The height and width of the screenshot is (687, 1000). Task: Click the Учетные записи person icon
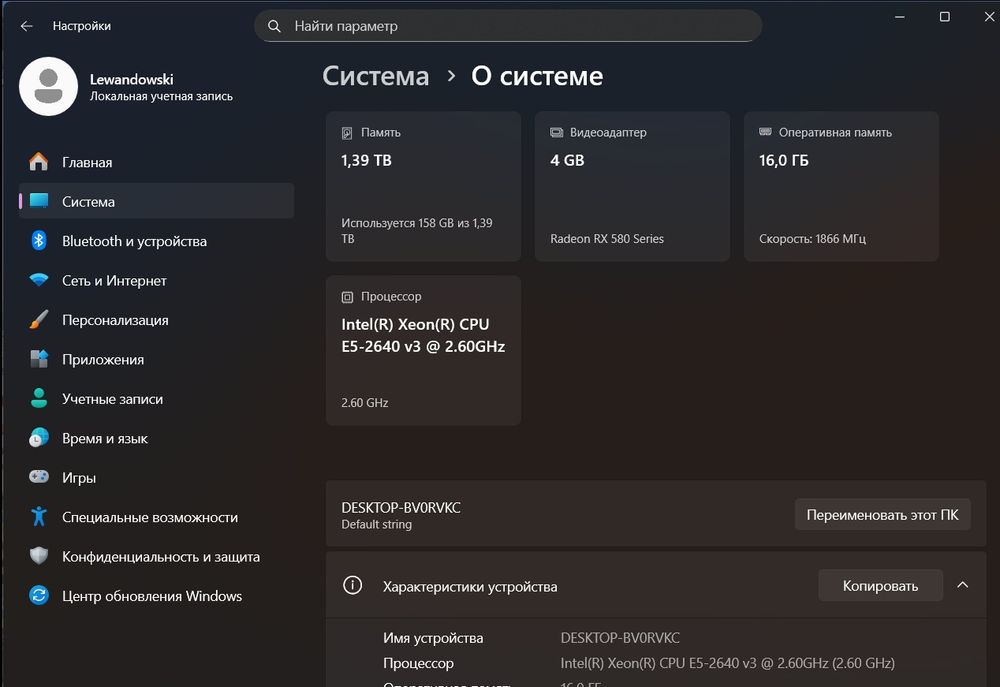[39, 398]
